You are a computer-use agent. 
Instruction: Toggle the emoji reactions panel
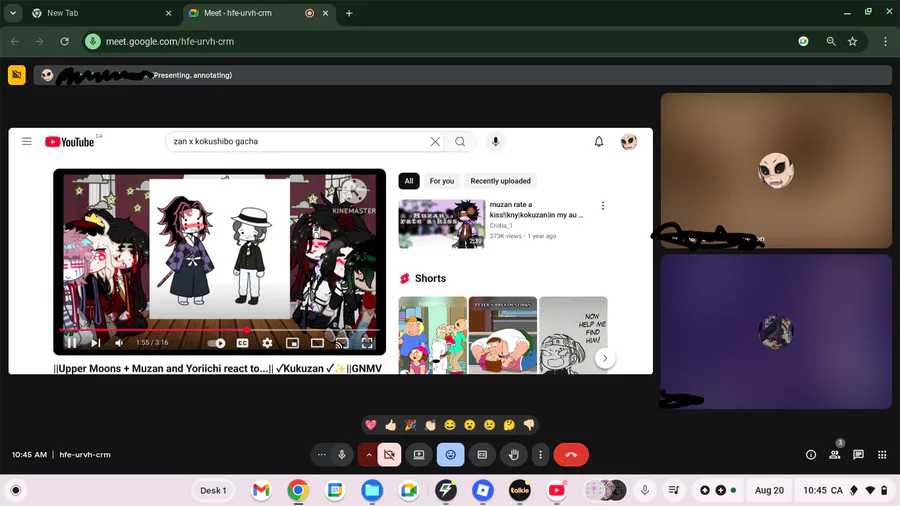tap(451, 455)
